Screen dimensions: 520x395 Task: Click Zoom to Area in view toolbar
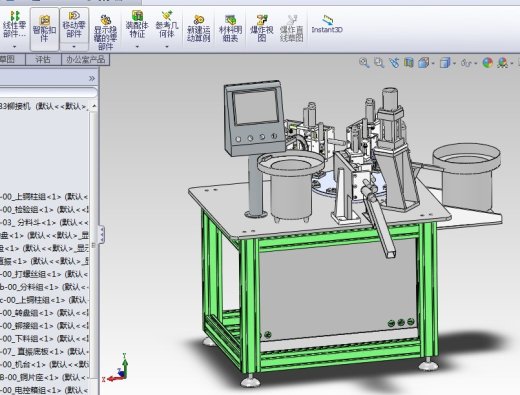coord(379,63)
